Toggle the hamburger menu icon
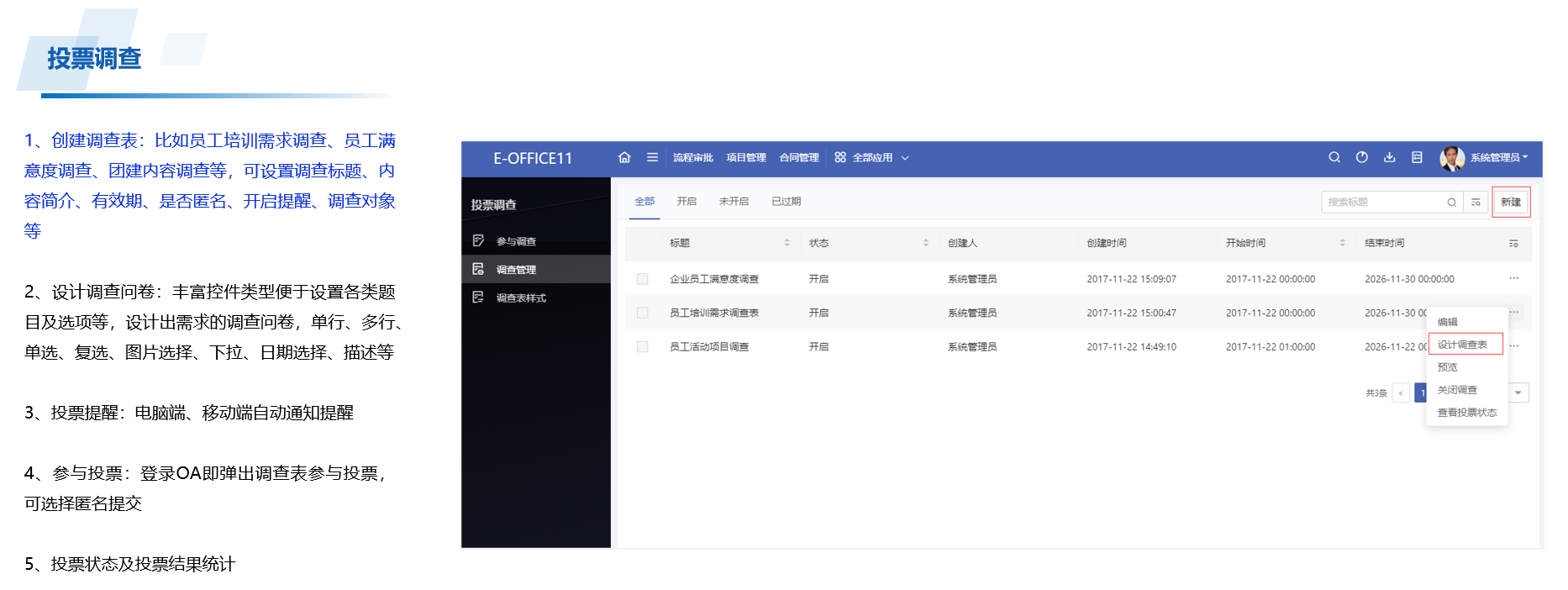 [x=652, y=157]
